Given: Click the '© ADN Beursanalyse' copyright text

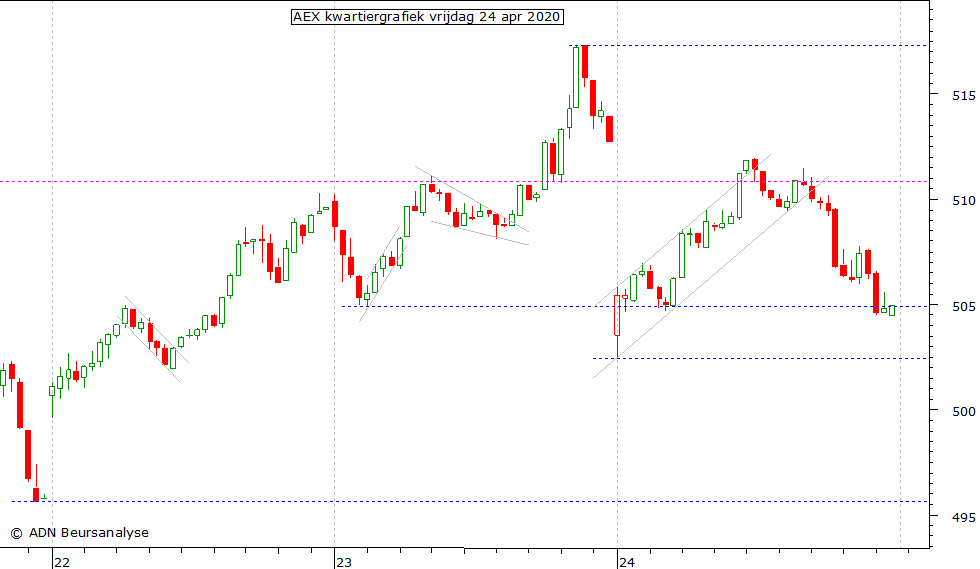Looking at the screenshot, I should coord(79,533).
